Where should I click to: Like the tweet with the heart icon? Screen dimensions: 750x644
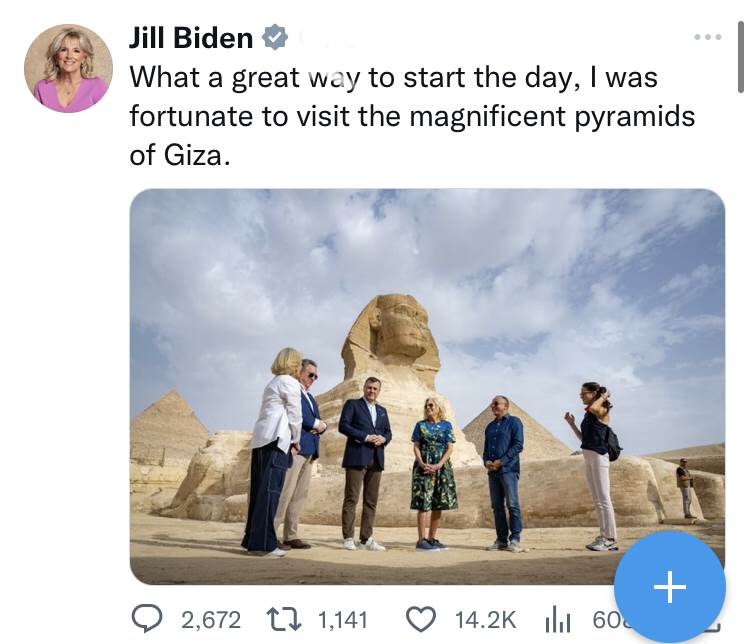tap(420, 619)
